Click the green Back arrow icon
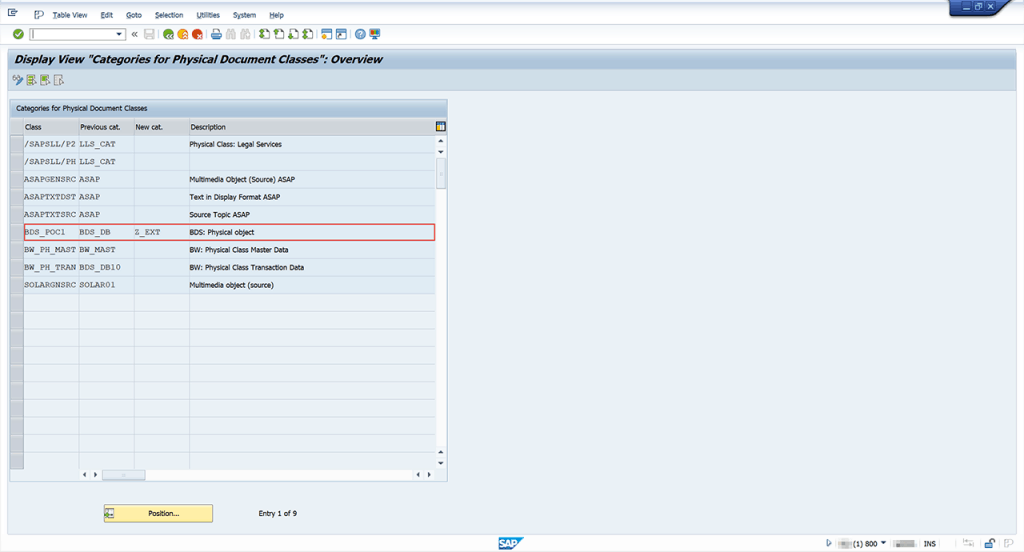1024x552 pixels. coord(168,34)
